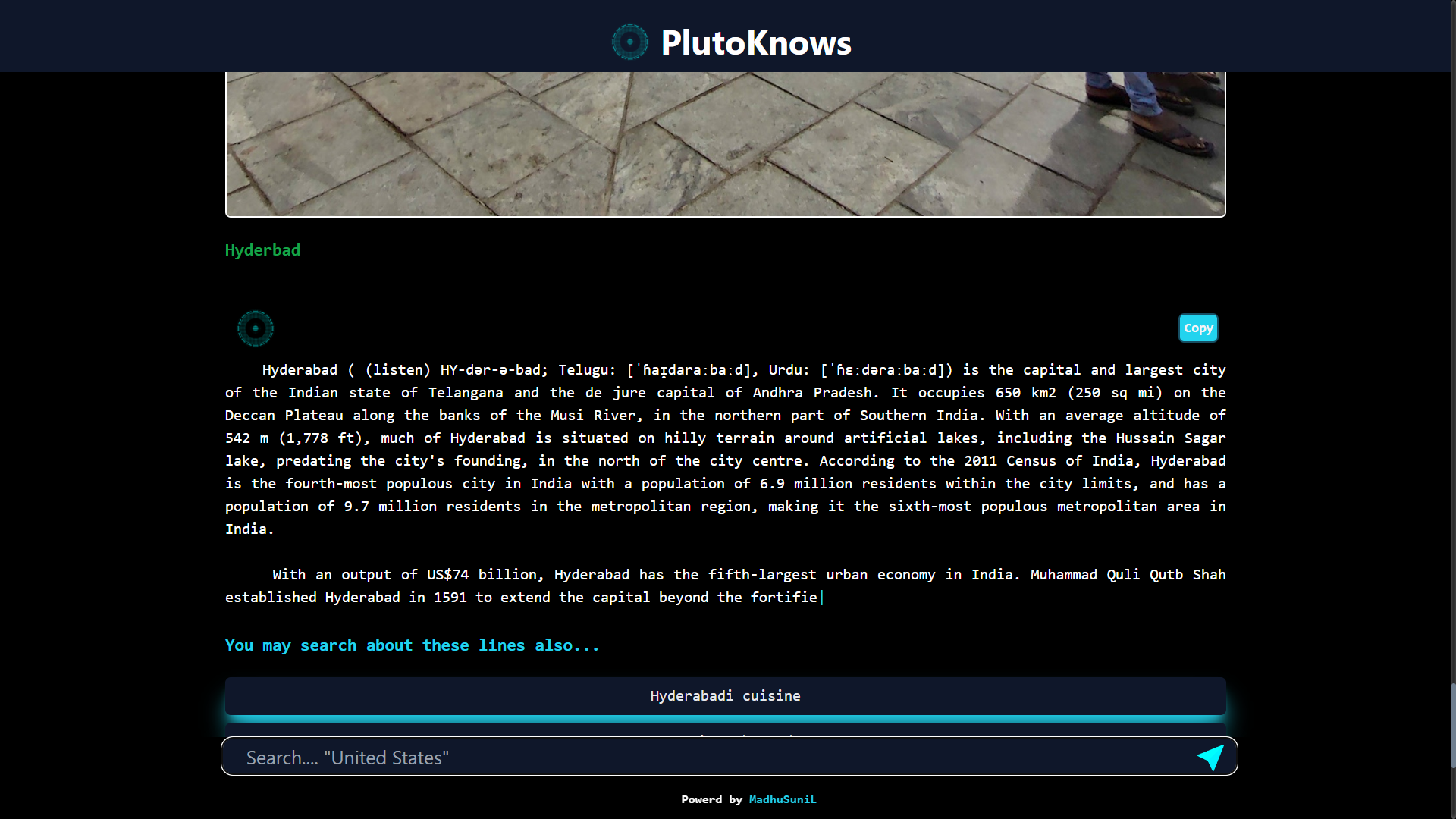Click the PlutoKnows logo icon in header
Viewport: 1456px width, 819px height.
(x=629, y=42)
